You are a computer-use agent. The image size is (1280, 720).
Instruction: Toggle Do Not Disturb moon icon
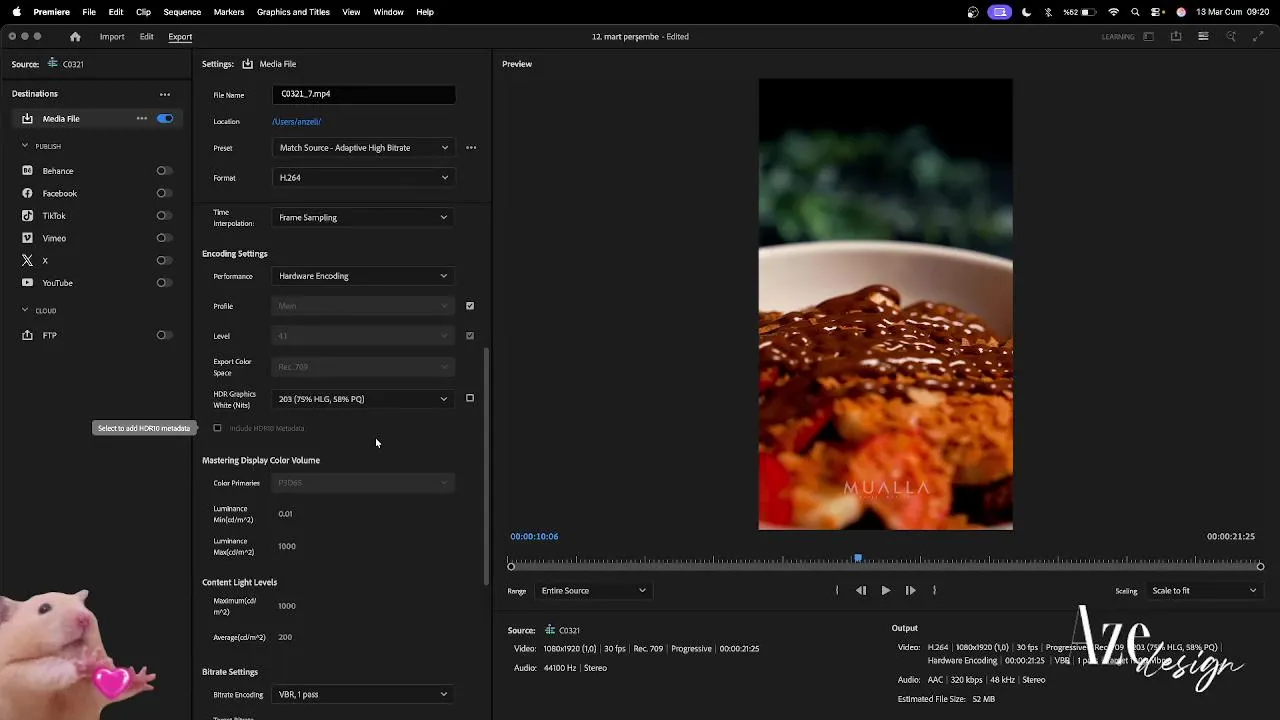point(1026,12)
